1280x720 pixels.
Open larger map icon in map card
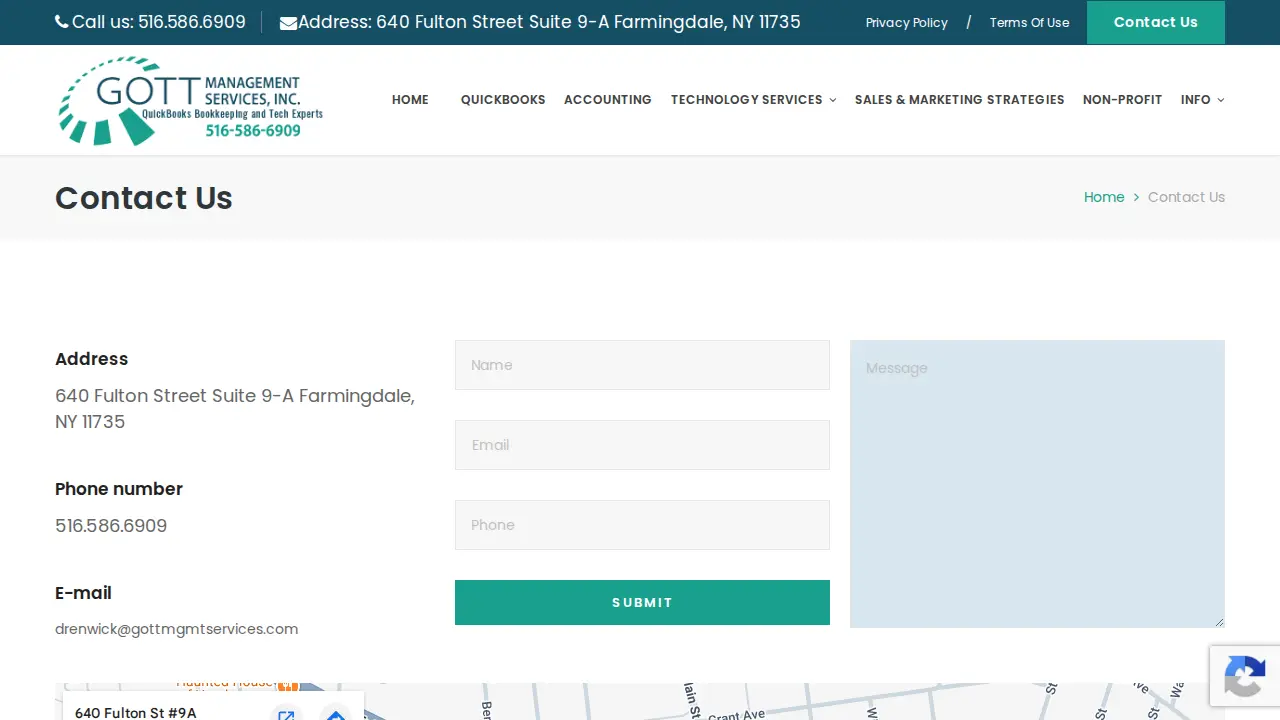tap(286, 715)
